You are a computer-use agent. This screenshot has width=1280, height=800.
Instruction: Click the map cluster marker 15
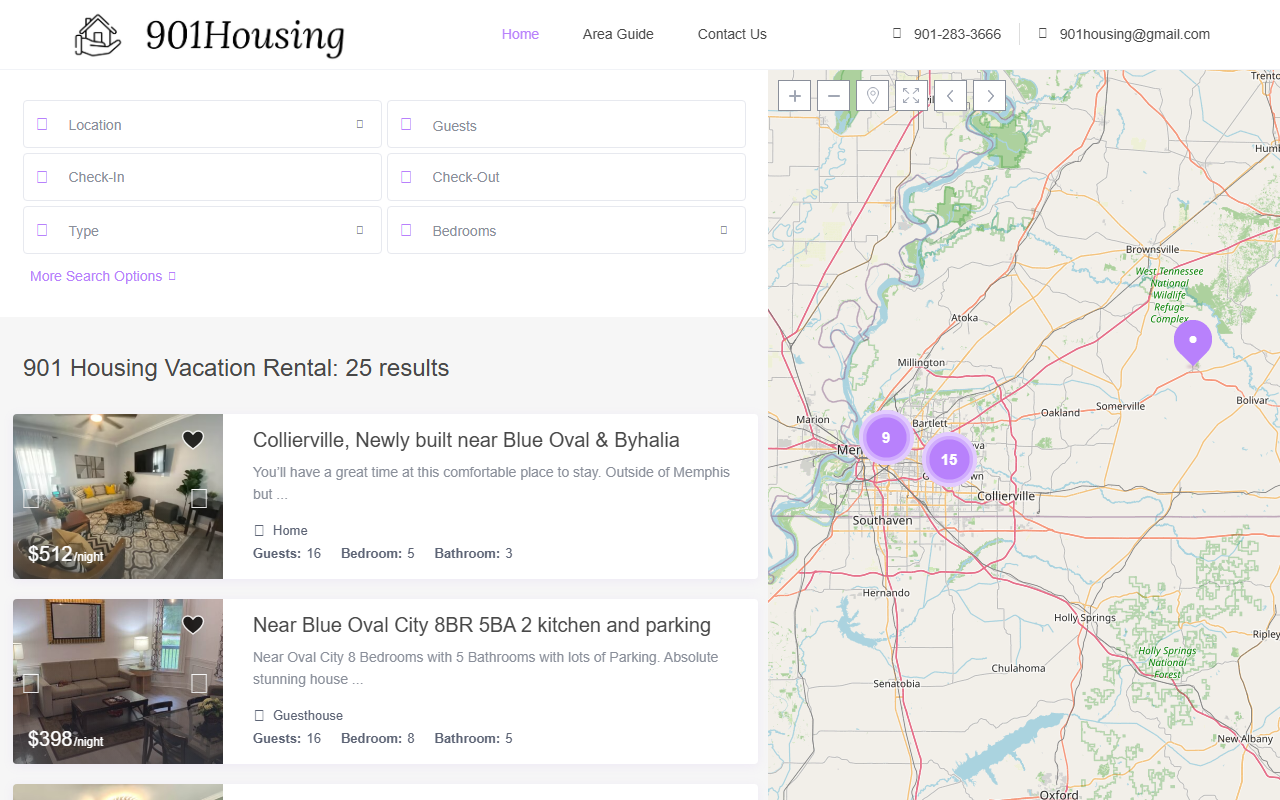coord(949,459)
